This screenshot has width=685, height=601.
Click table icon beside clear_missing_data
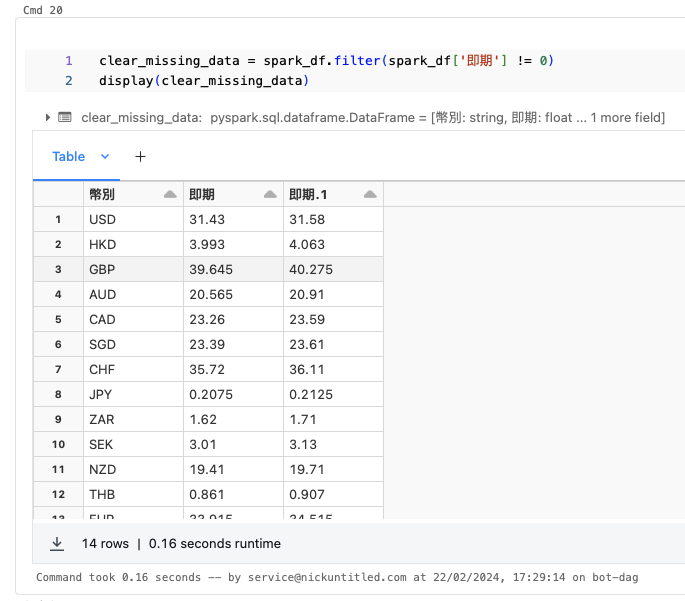point(65,117)
